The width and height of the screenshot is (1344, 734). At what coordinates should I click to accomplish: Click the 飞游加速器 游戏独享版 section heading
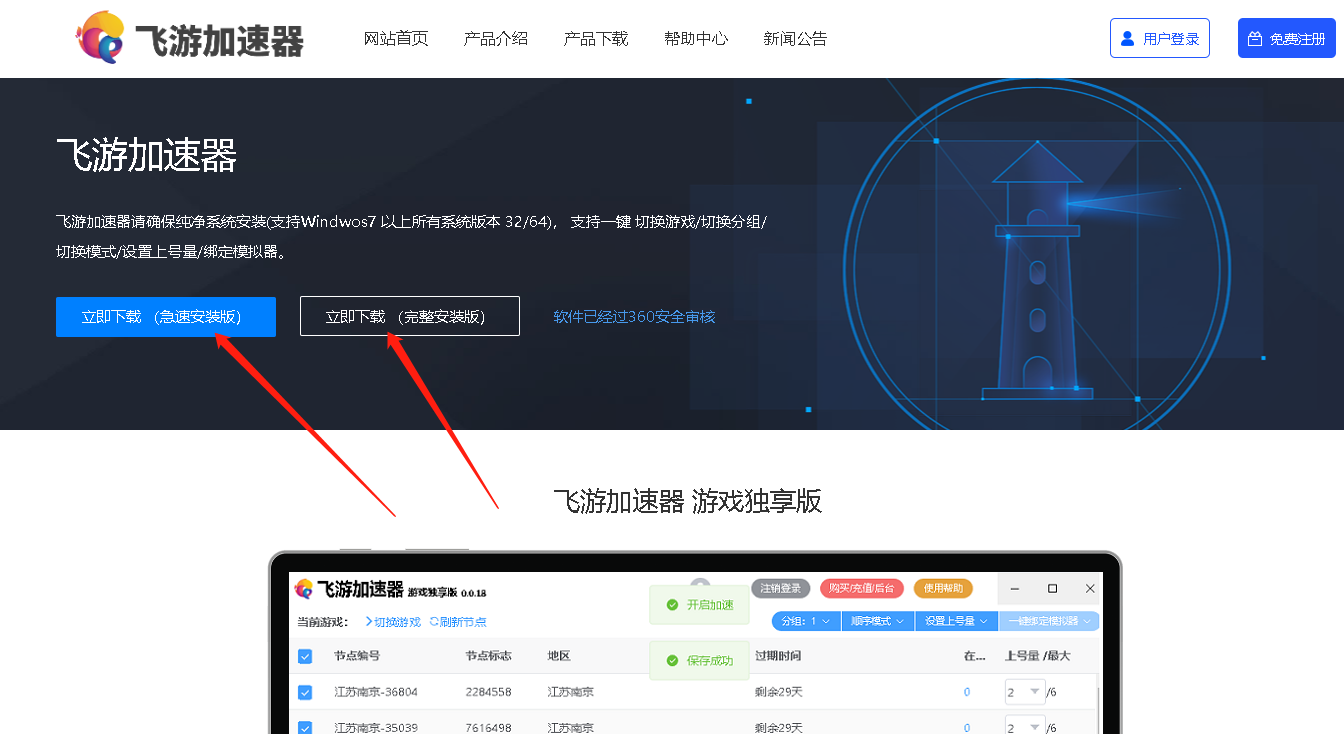[x=688, y=501]
